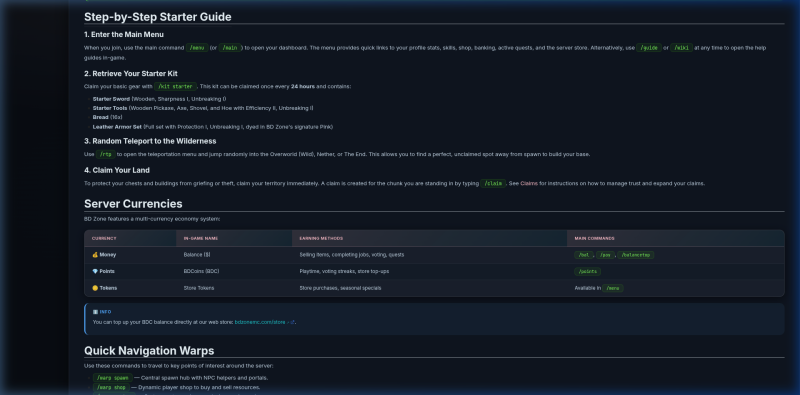Click the /warp spawn command chip

[112, 378]
